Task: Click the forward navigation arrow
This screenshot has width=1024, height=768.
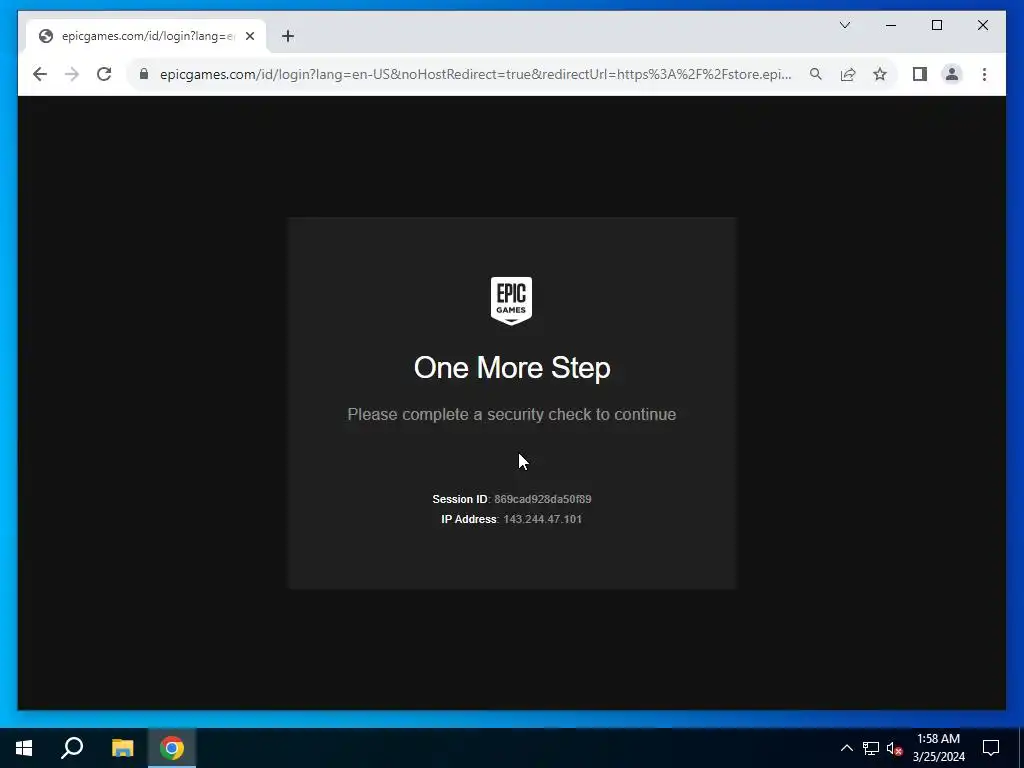Action: 72,74
